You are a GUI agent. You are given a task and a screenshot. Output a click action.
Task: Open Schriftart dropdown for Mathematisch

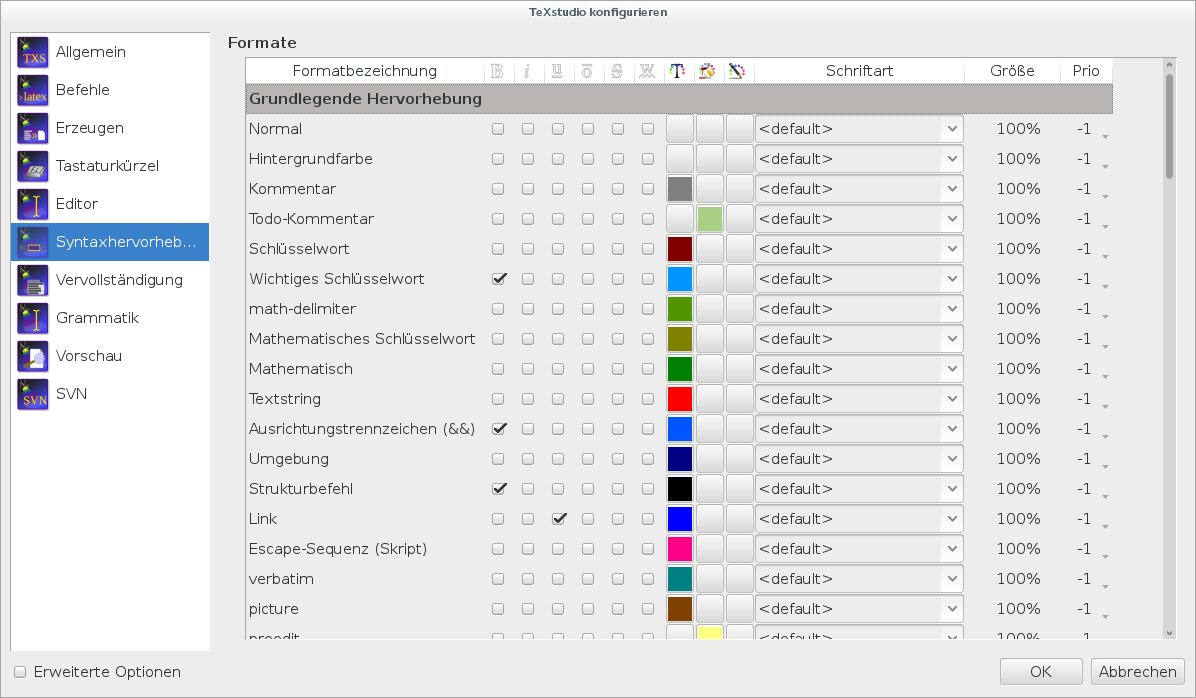[x=859, y=369]
